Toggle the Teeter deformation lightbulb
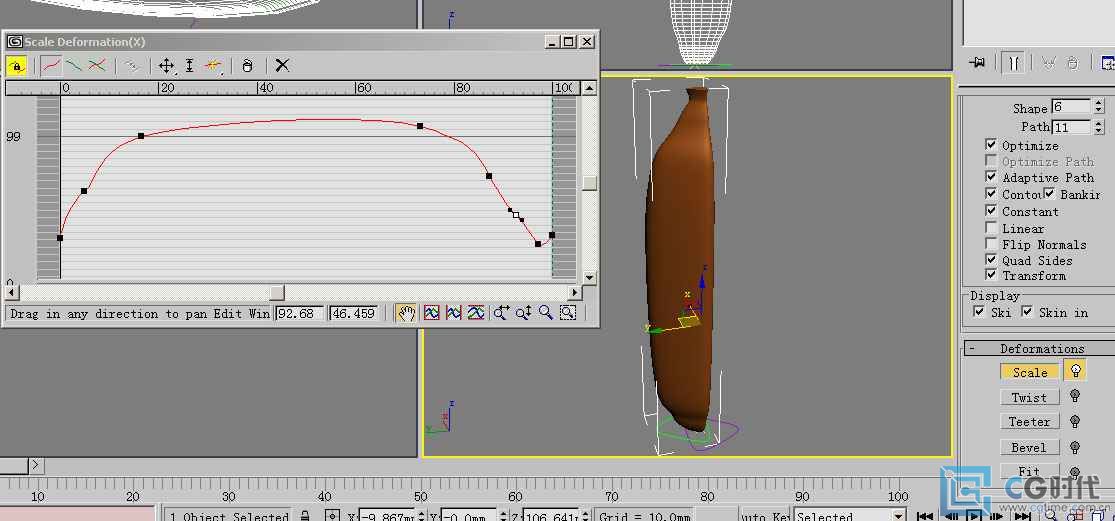The image size is (1115, 521). pyautogui.click(x=1075, y=421)
